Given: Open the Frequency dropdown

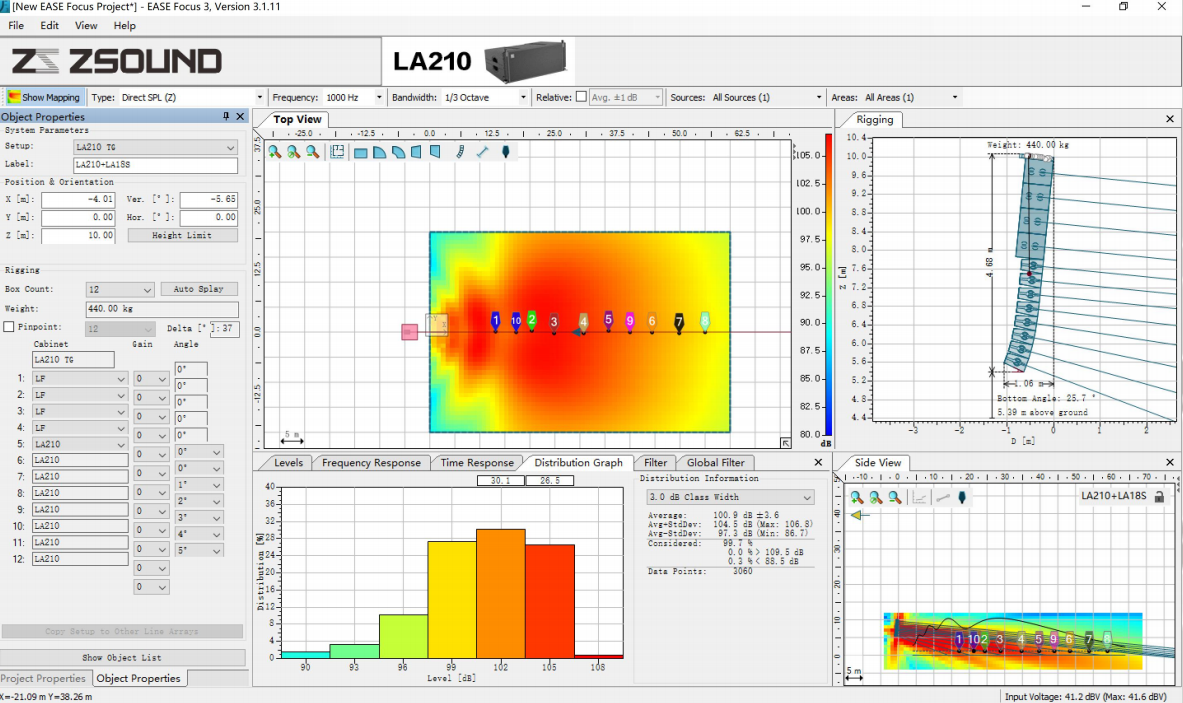Looking at the screenshot, I should 379,96.
